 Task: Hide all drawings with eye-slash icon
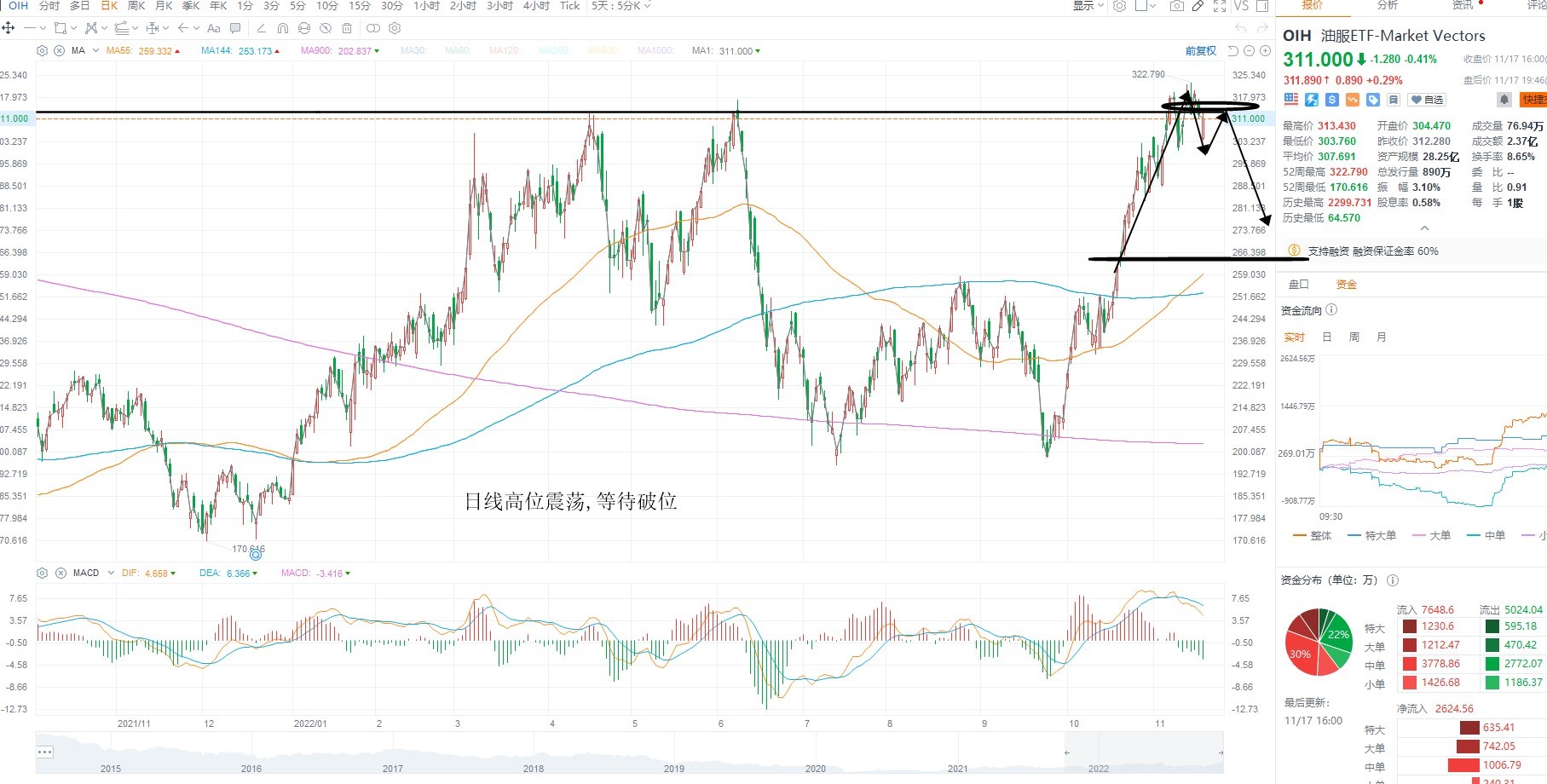pos(326,28)
